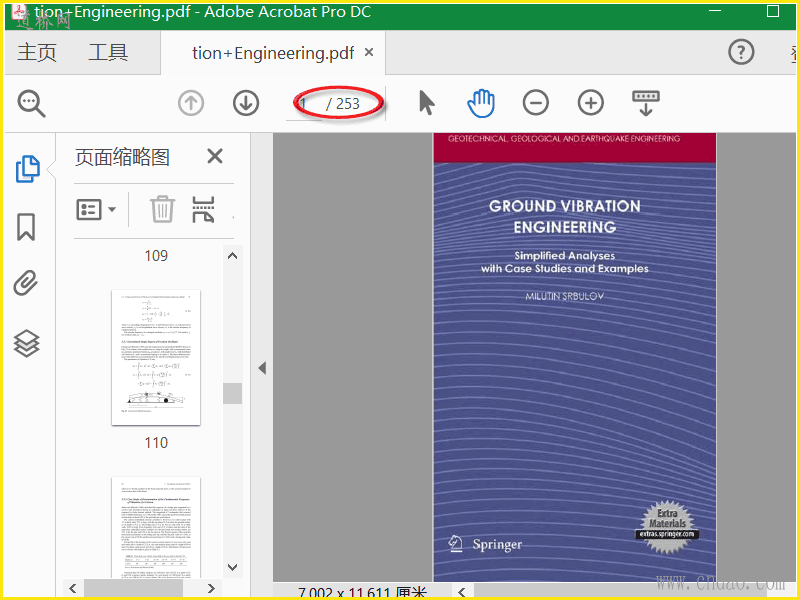Open the Help question mark icon

[741, 52]
